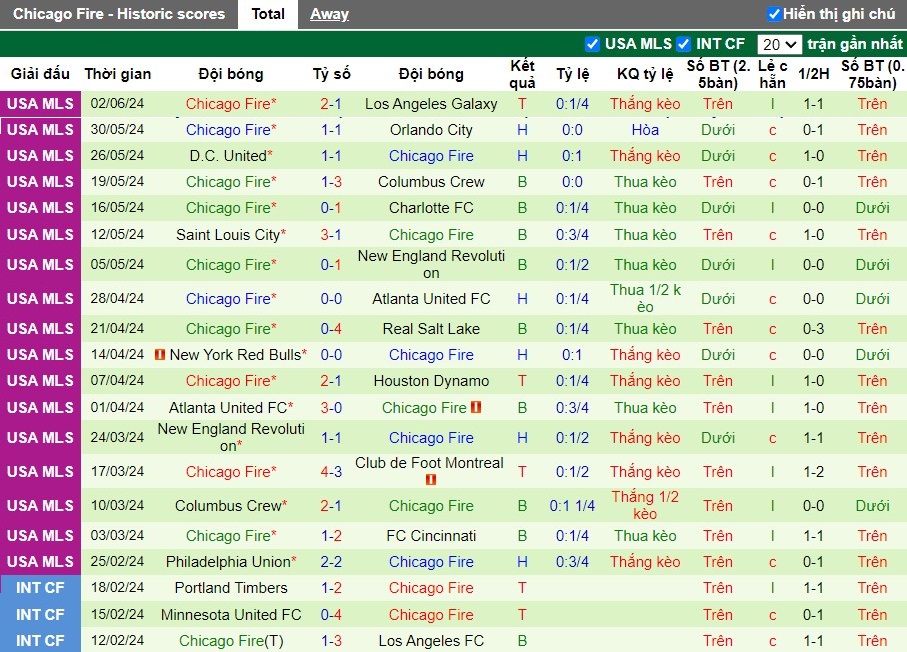Click the USA MLS label on 02/06/24 row
Screen dimensions: 907x652
40,104
